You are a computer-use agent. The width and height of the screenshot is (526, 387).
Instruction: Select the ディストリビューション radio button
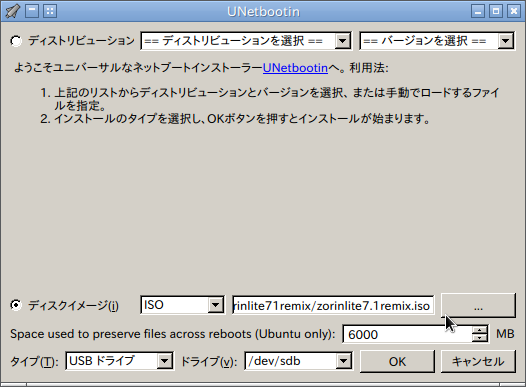tap(16, 41)
